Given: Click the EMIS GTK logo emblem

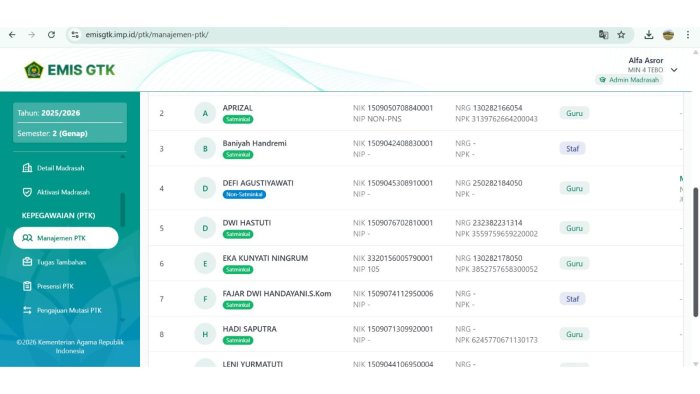Looking at the screenshot, I should [33, 70].
